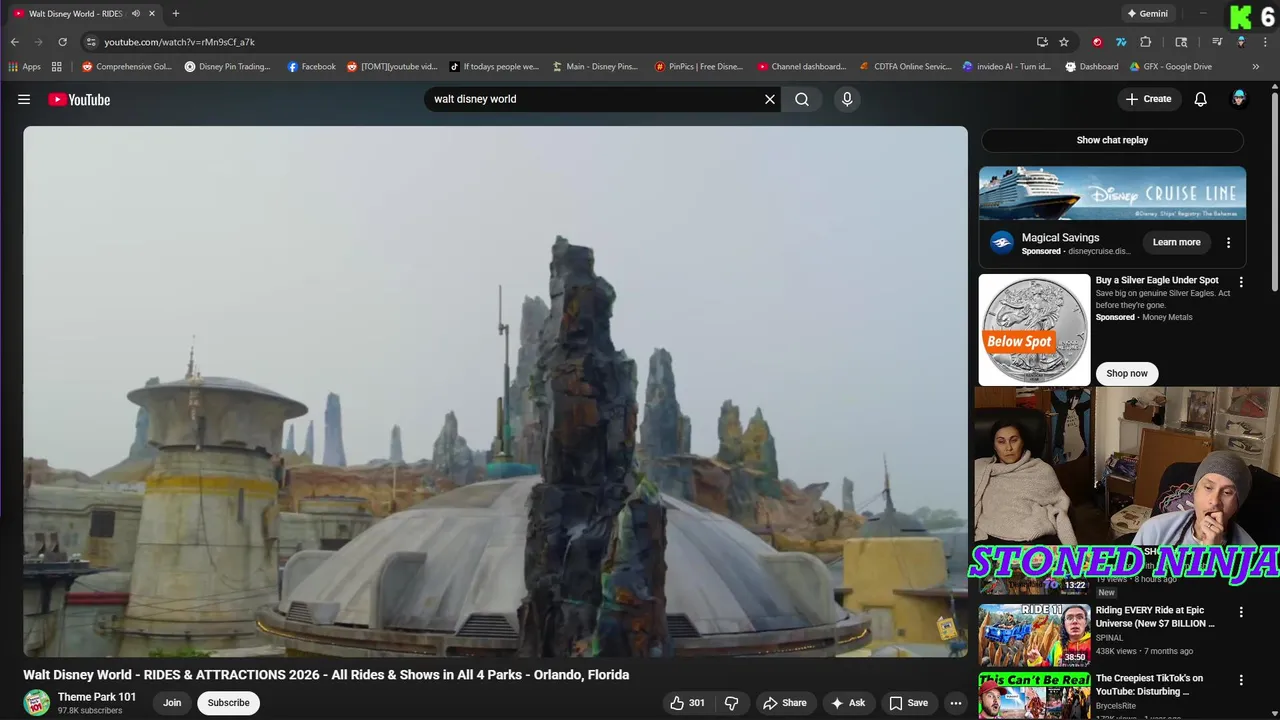The width and height of the screenshot is (1280, 720).
Task: Open GFX - Google Drive bookmark
Action: pyautogui.click(x=1171, y=67)
